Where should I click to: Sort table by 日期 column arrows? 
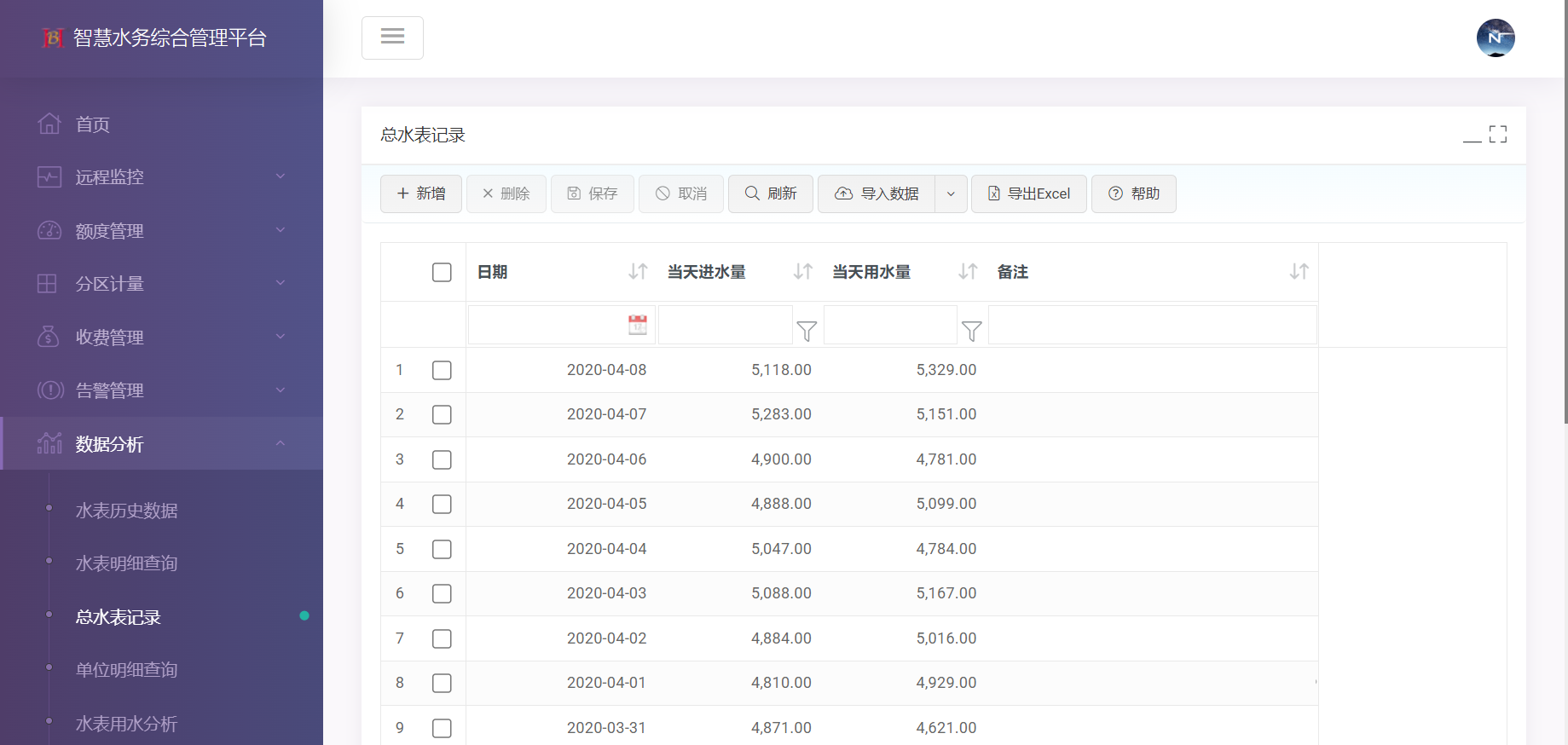click(x=638, y=272)
